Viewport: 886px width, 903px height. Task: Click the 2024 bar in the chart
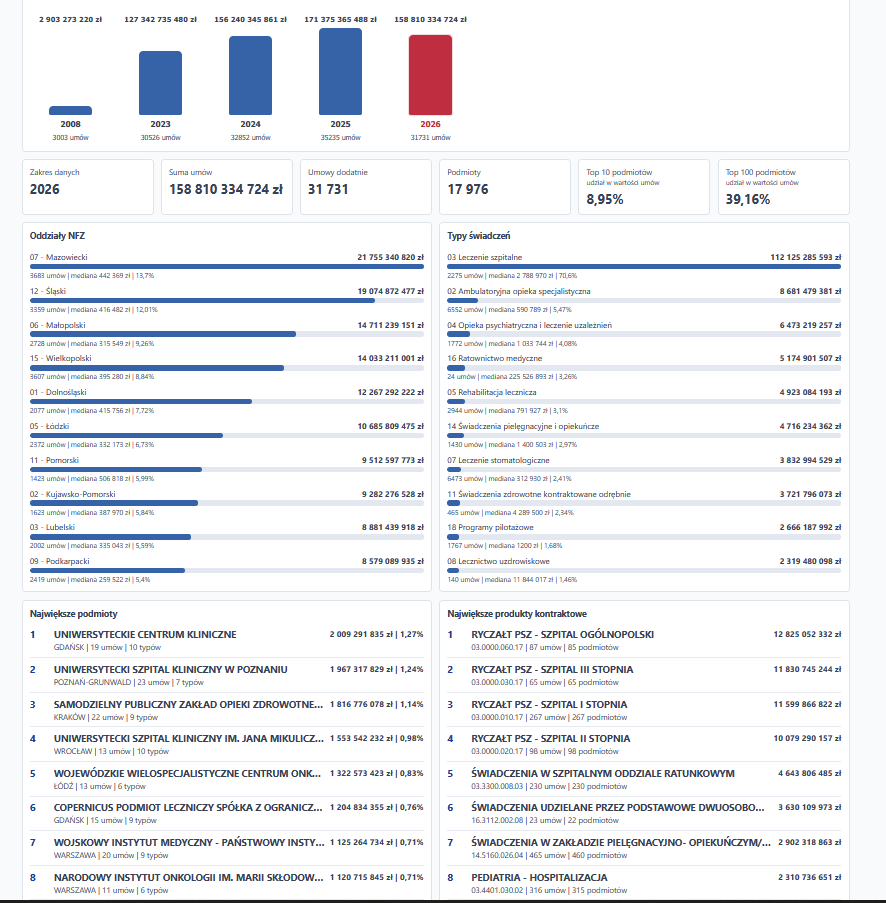coord(251,75)
